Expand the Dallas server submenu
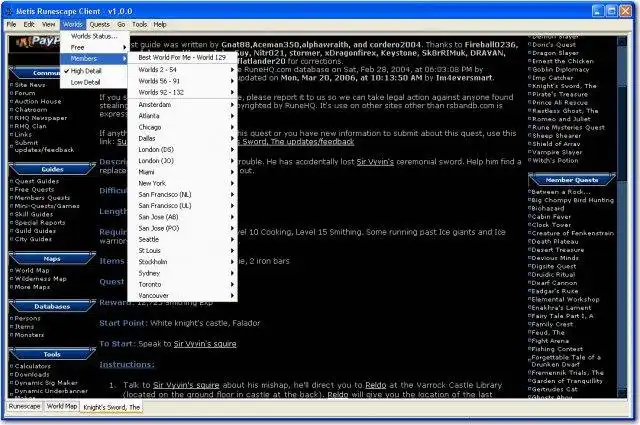 (x=182, y=138)
